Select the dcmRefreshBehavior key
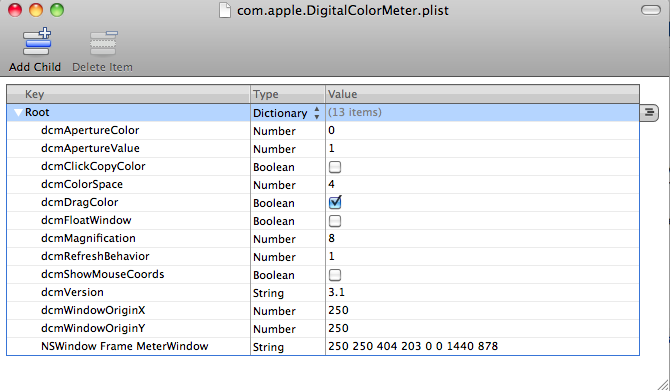Viewport: 670px width, 391px height. coord(95,256)
